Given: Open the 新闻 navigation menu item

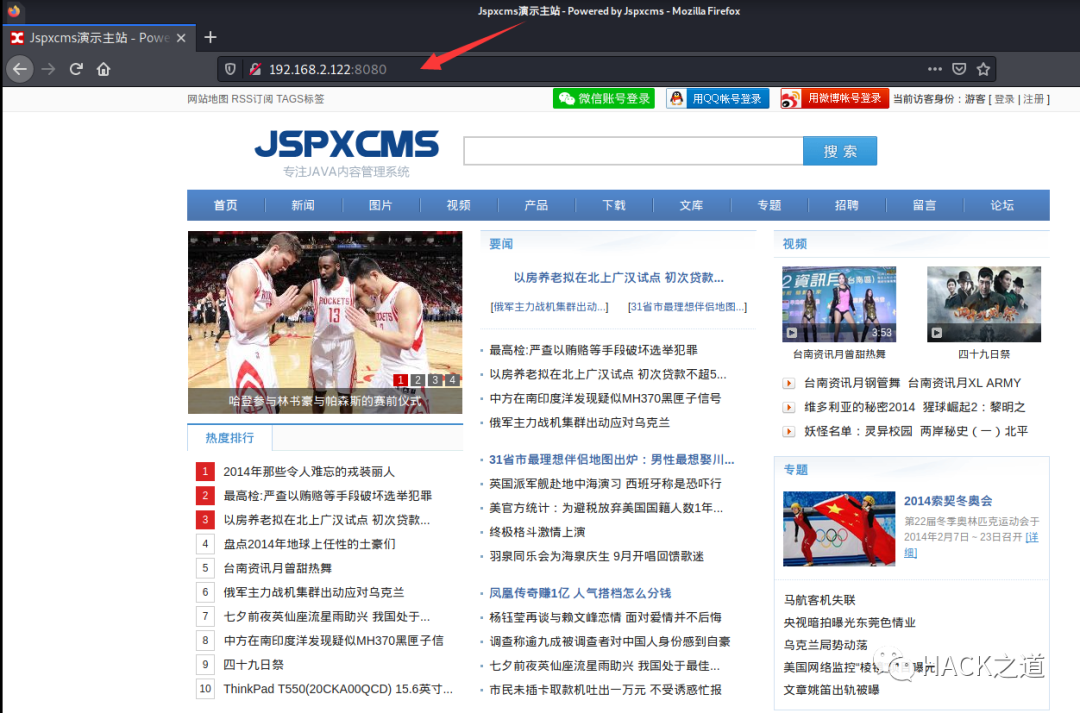Looking at the screenshot, I should [303, 205].
